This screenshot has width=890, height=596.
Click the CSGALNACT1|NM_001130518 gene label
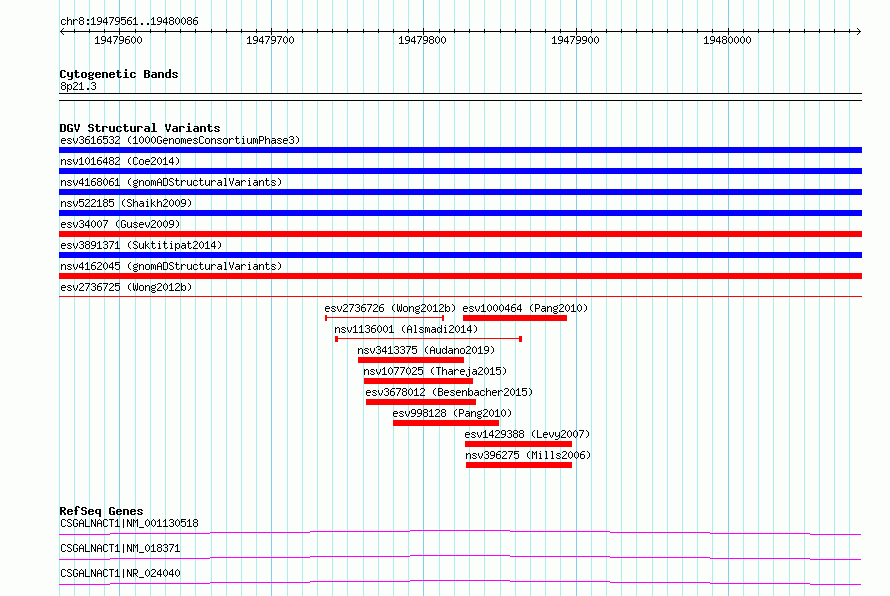[129, 523]
